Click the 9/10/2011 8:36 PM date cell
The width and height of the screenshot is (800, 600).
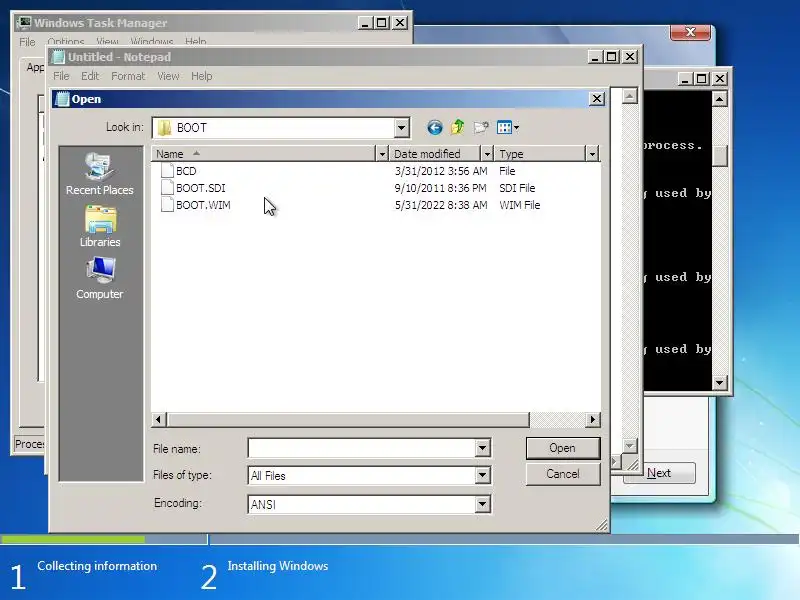[440, 188]
